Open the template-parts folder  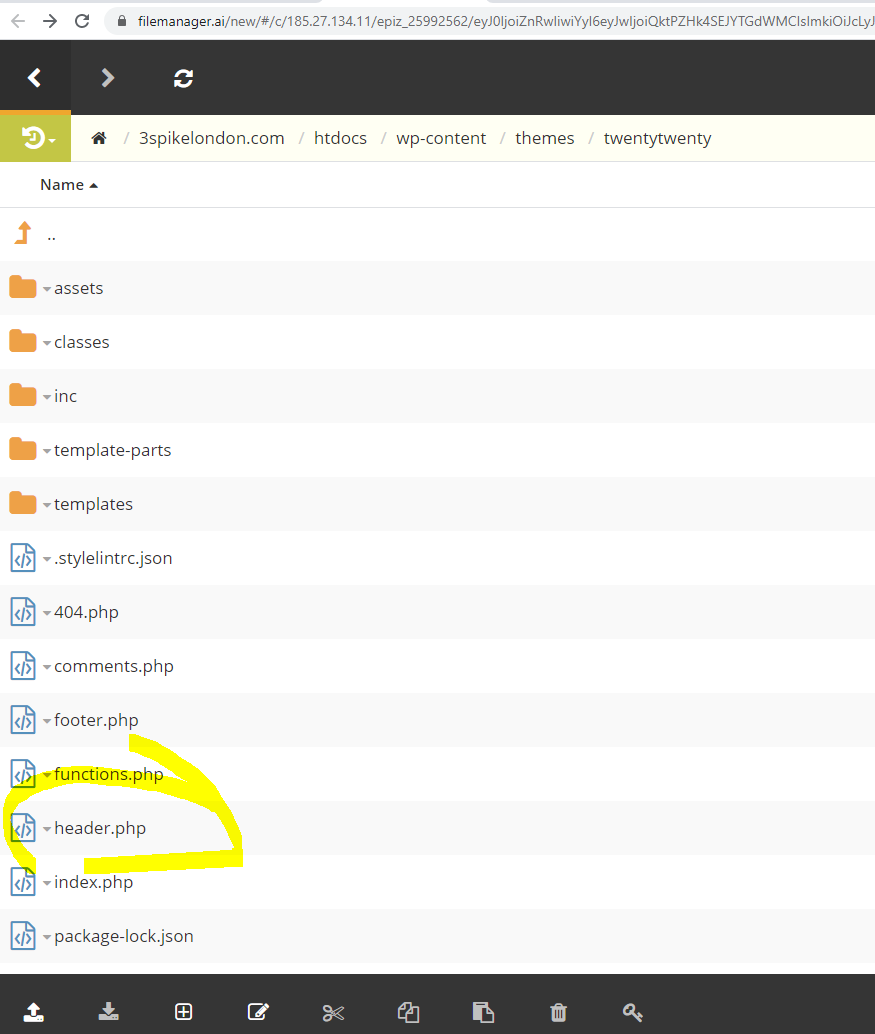click(x=112, y=450)
